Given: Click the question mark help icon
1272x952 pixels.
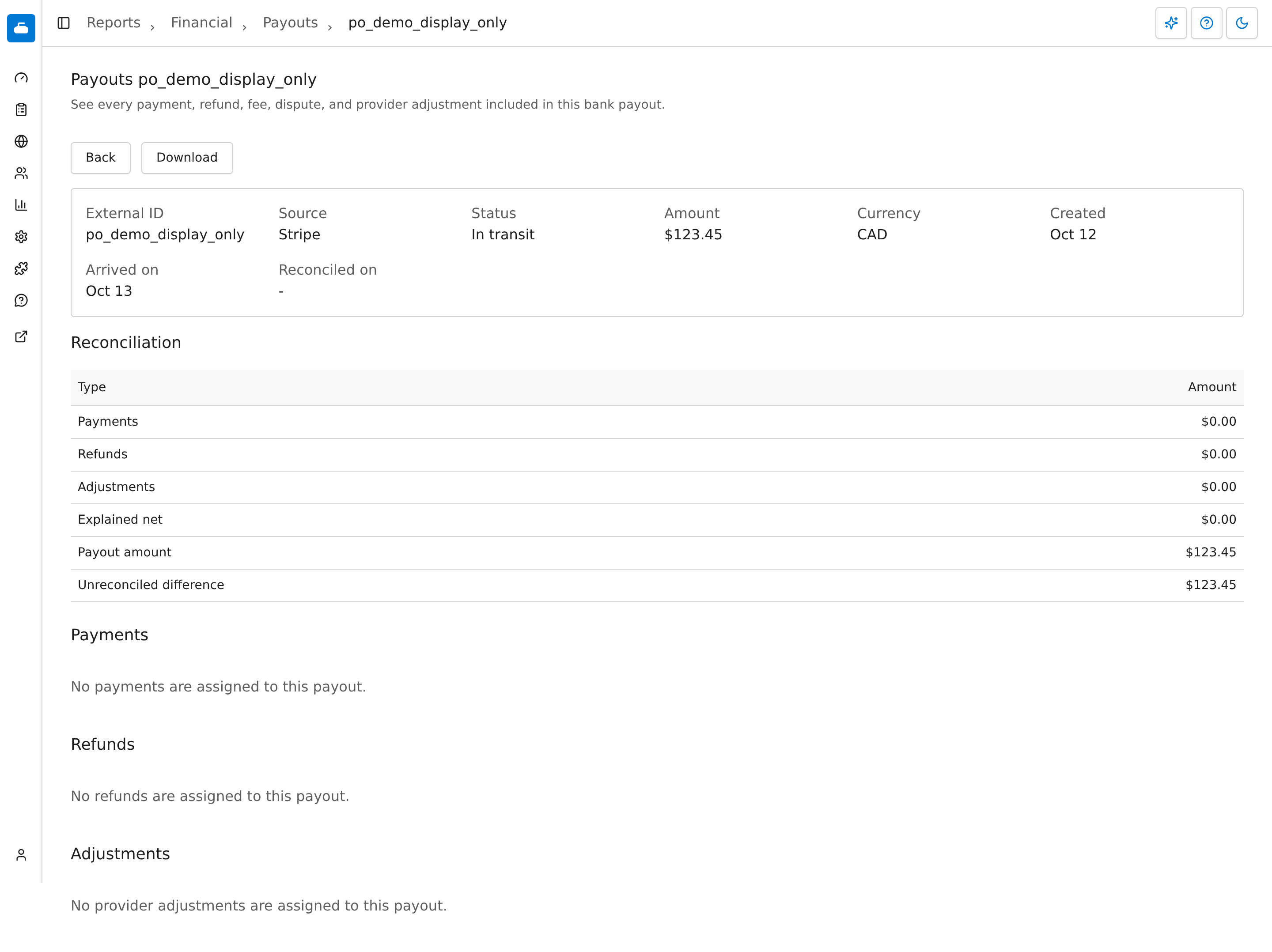Looking at the screenshot, I should [x=1207, y=23].
